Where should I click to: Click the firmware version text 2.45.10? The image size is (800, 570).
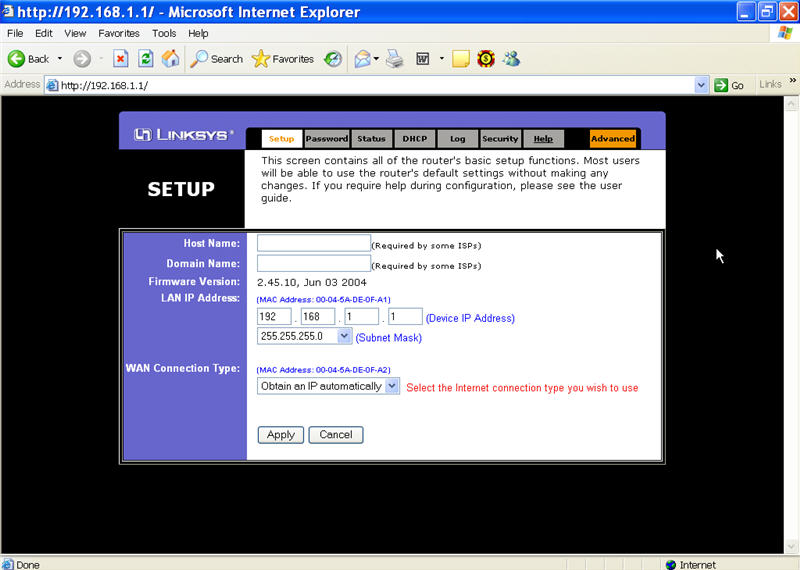click(312, 282)
